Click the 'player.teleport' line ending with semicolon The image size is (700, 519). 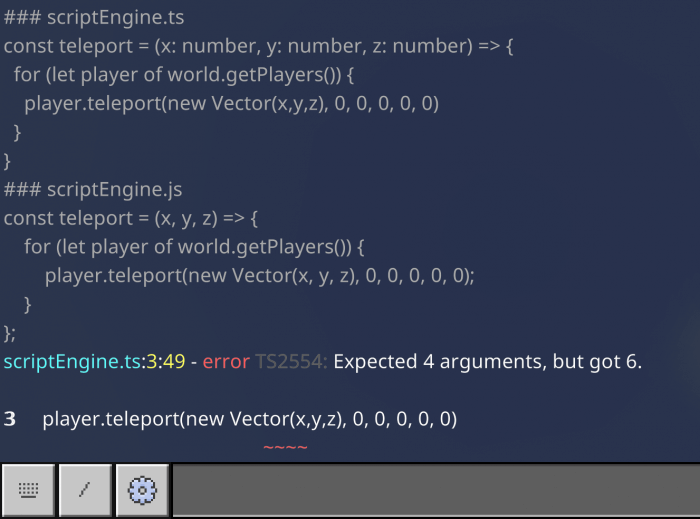259,275
